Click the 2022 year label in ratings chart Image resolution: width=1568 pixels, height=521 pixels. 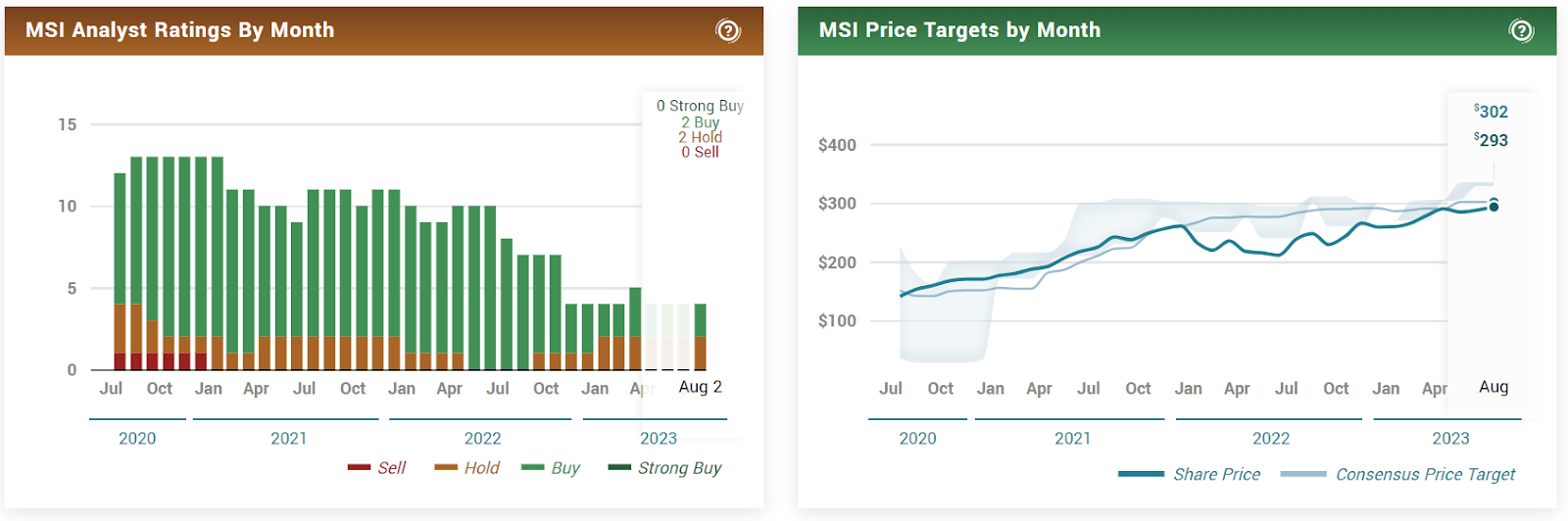[482, 438]
